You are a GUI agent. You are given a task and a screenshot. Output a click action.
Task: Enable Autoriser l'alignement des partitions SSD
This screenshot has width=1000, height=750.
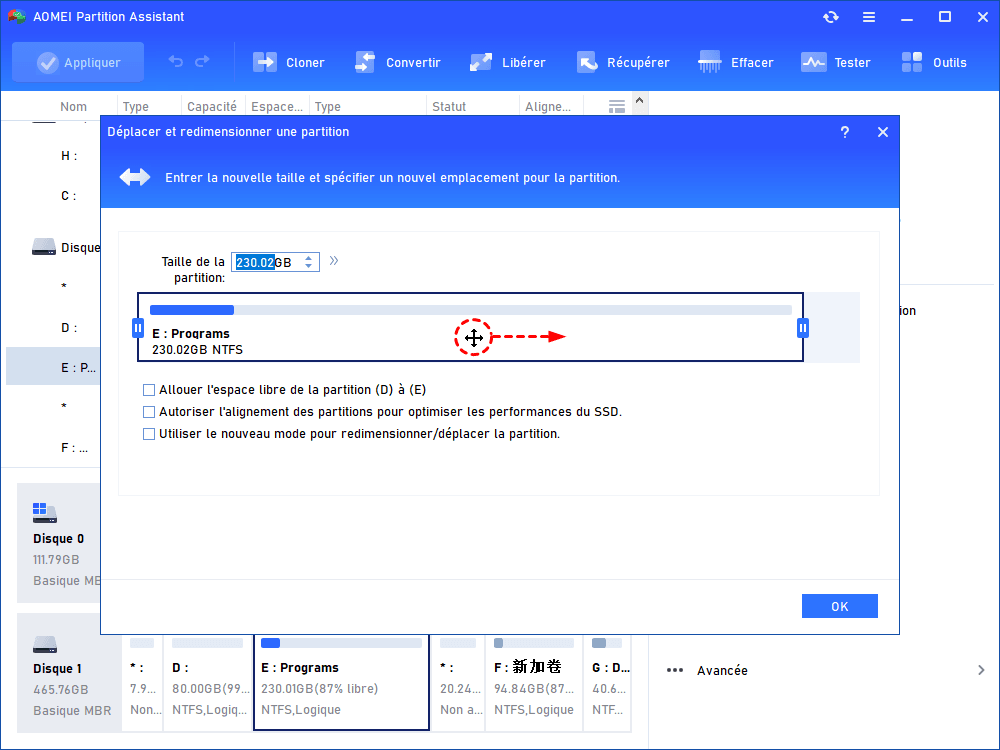point(149,412)
